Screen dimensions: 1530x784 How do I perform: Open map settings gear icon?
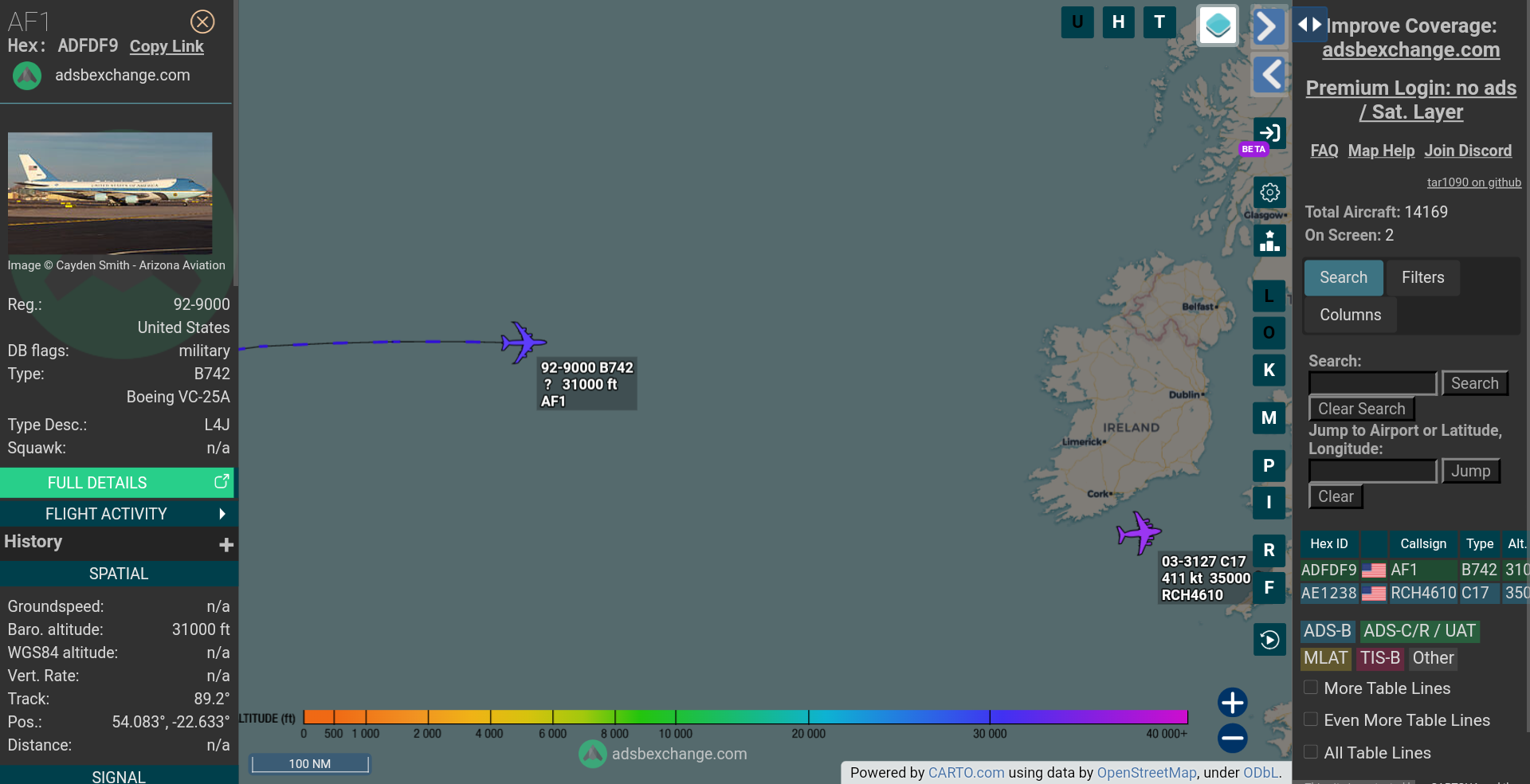pos(1269,192)
